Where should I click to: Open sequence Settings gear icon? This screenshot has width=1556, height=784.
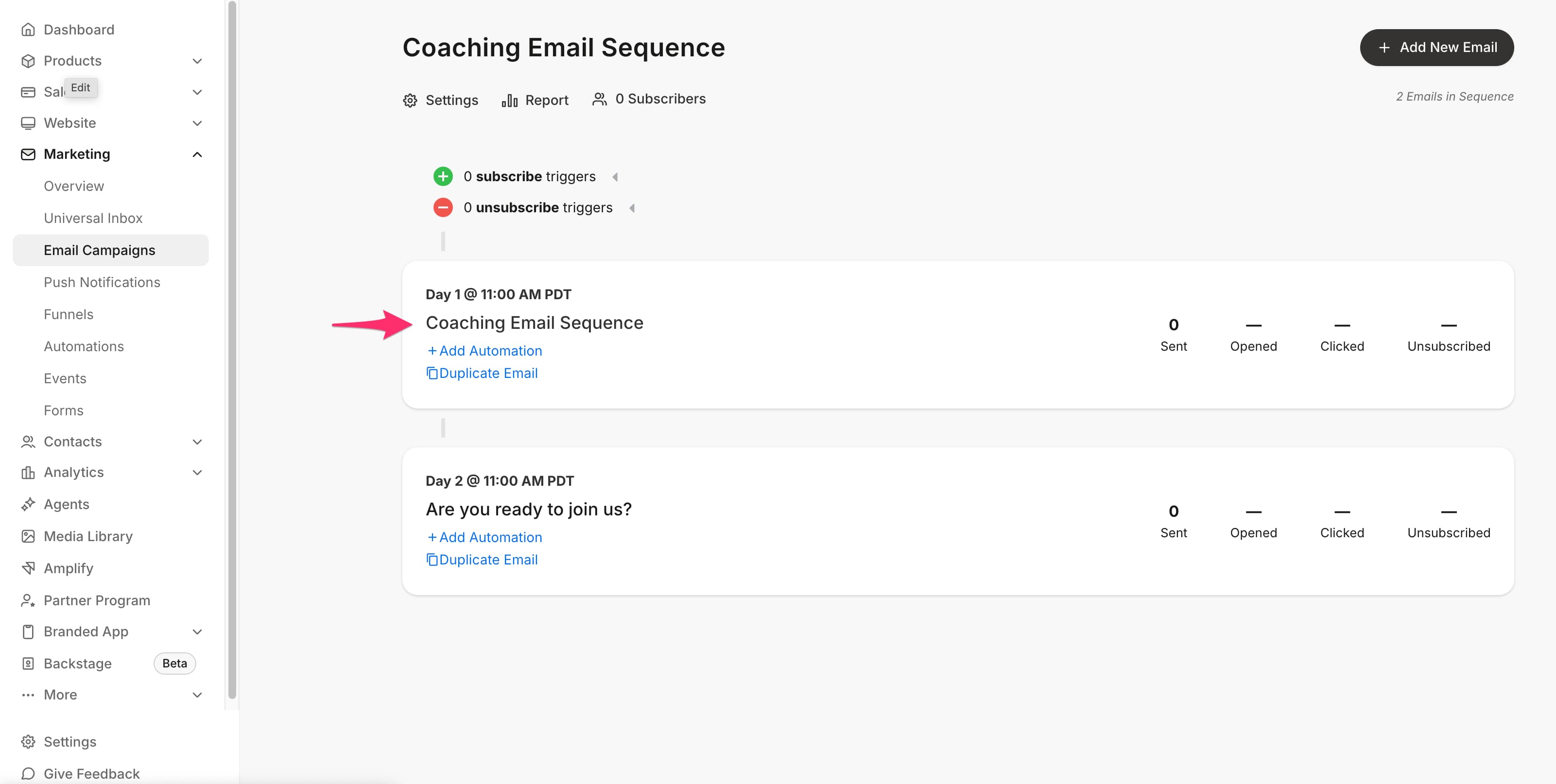point(410,100)
